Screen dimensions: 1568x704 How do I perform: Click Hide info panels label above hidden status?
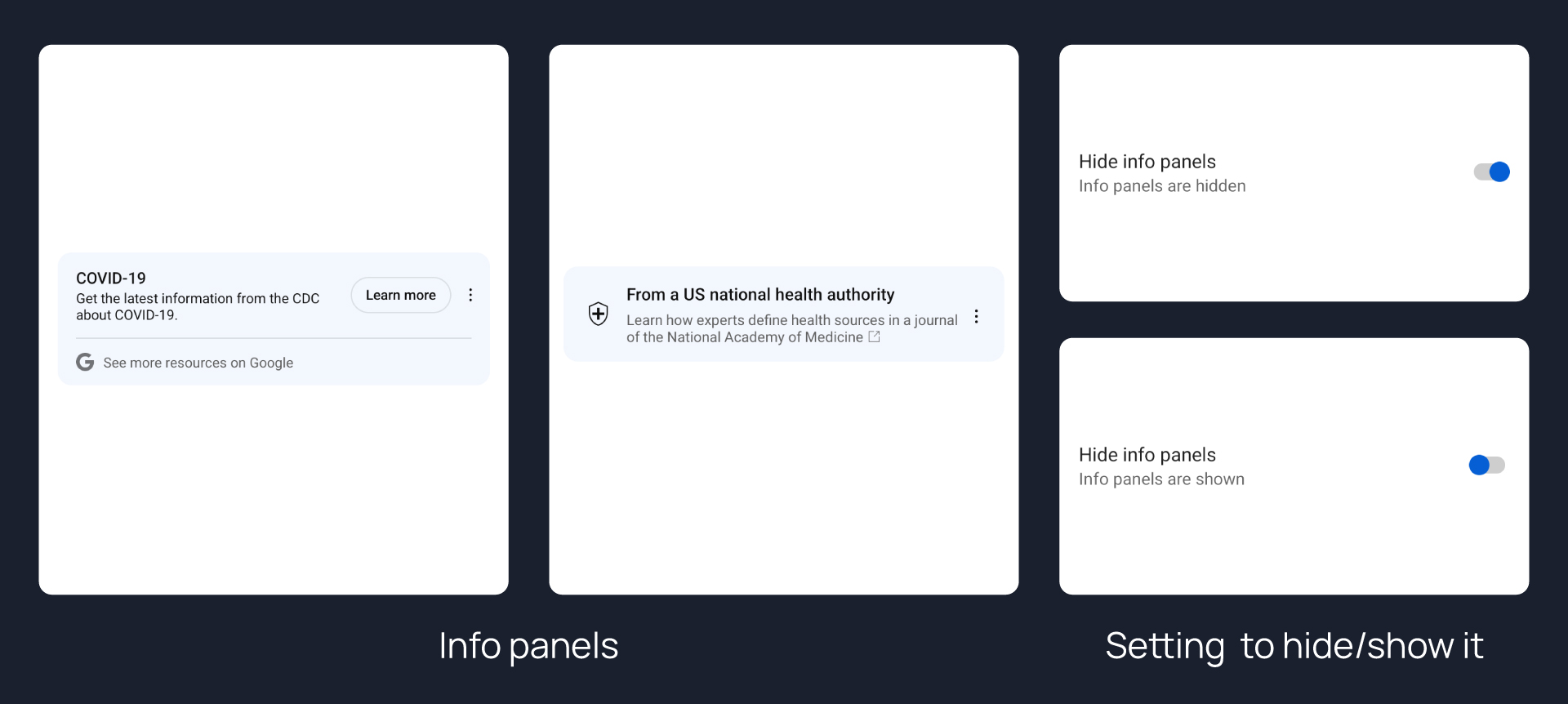(x=1147, y=162)
